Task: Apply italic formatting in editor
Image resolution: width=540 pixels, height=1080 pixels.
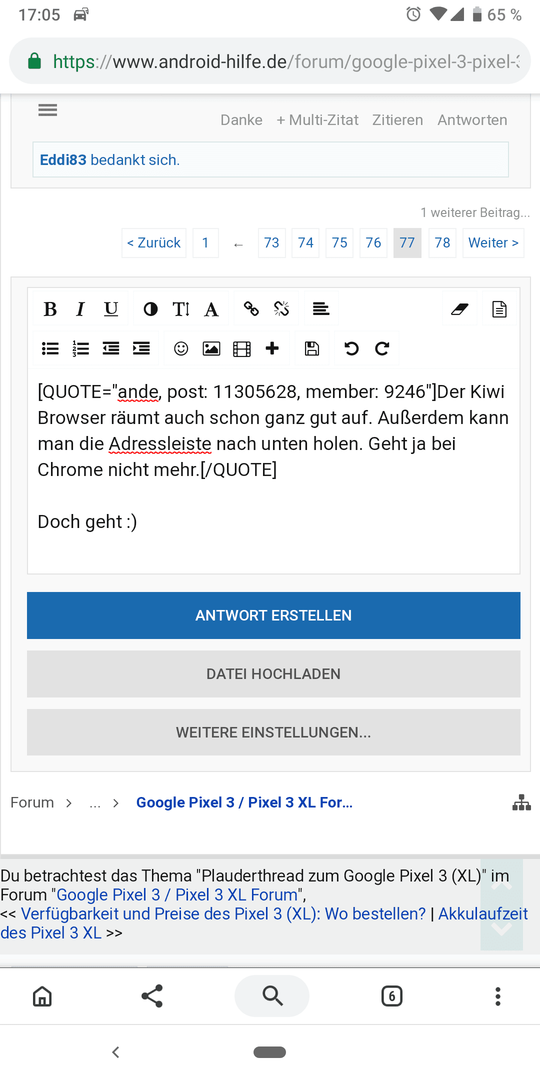Action: (x=81, y=309)
